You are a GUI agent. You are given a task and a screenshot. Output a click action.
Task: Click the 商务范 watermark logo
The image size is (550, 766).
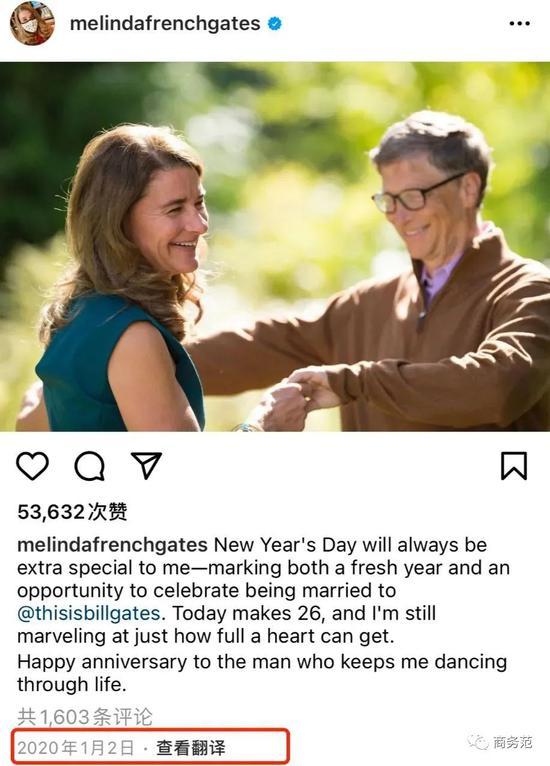click(500, 742)
